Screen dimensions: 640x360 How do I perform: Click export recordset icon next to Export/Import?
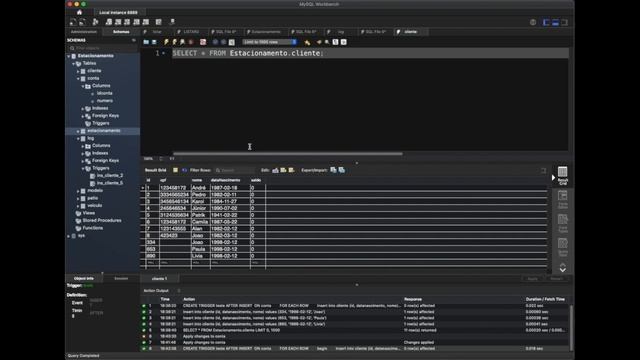click(333, 170)
